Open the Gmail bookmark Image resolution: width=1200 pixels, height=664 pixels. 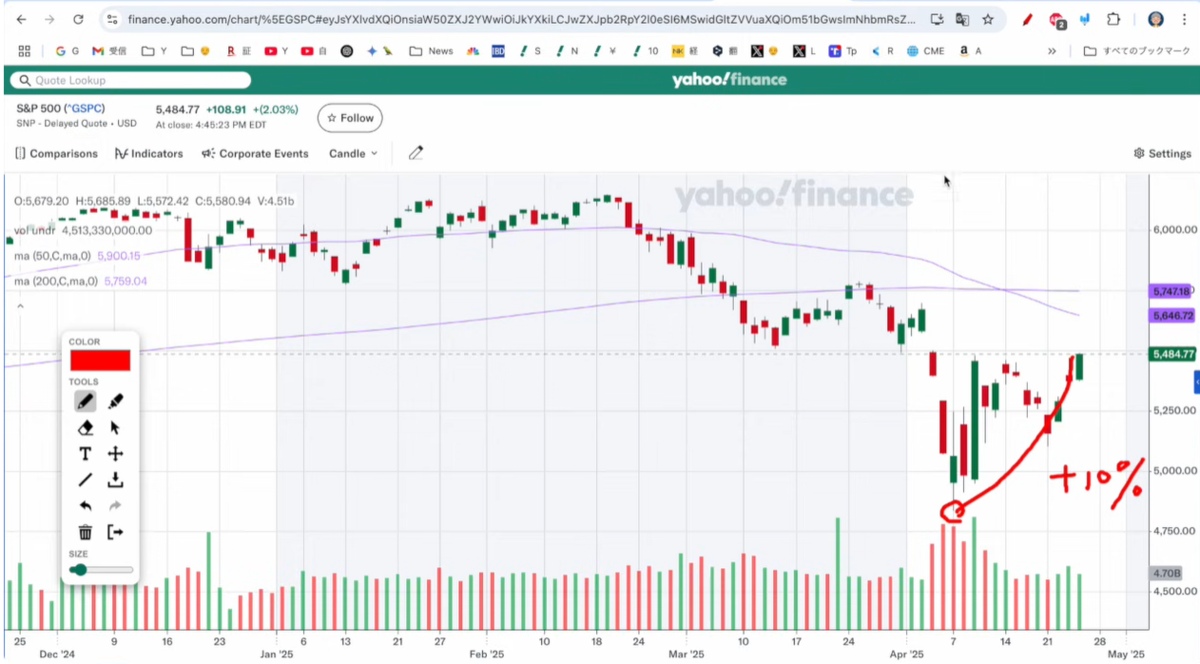107,51
